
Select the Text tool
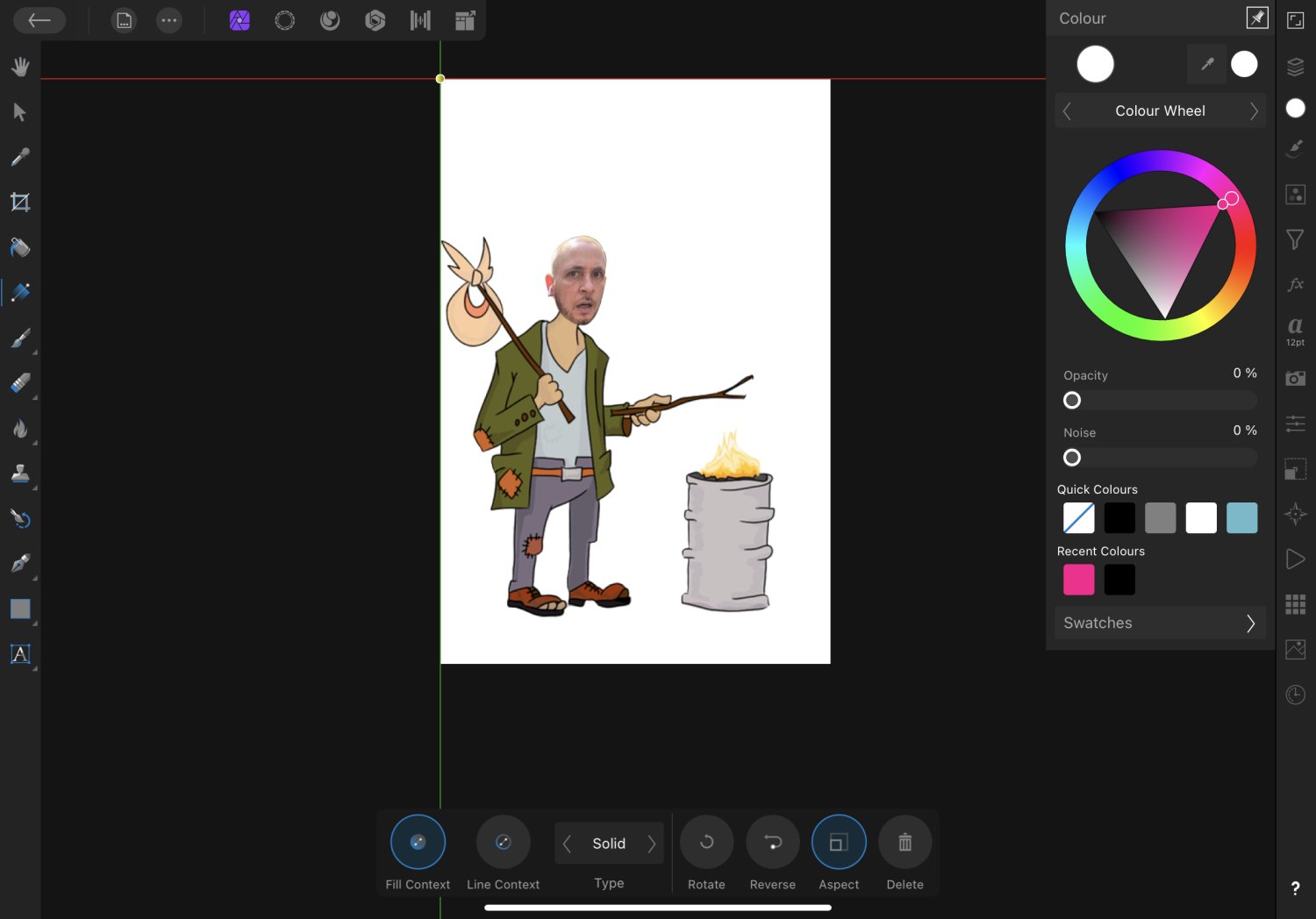coord(20,654)
